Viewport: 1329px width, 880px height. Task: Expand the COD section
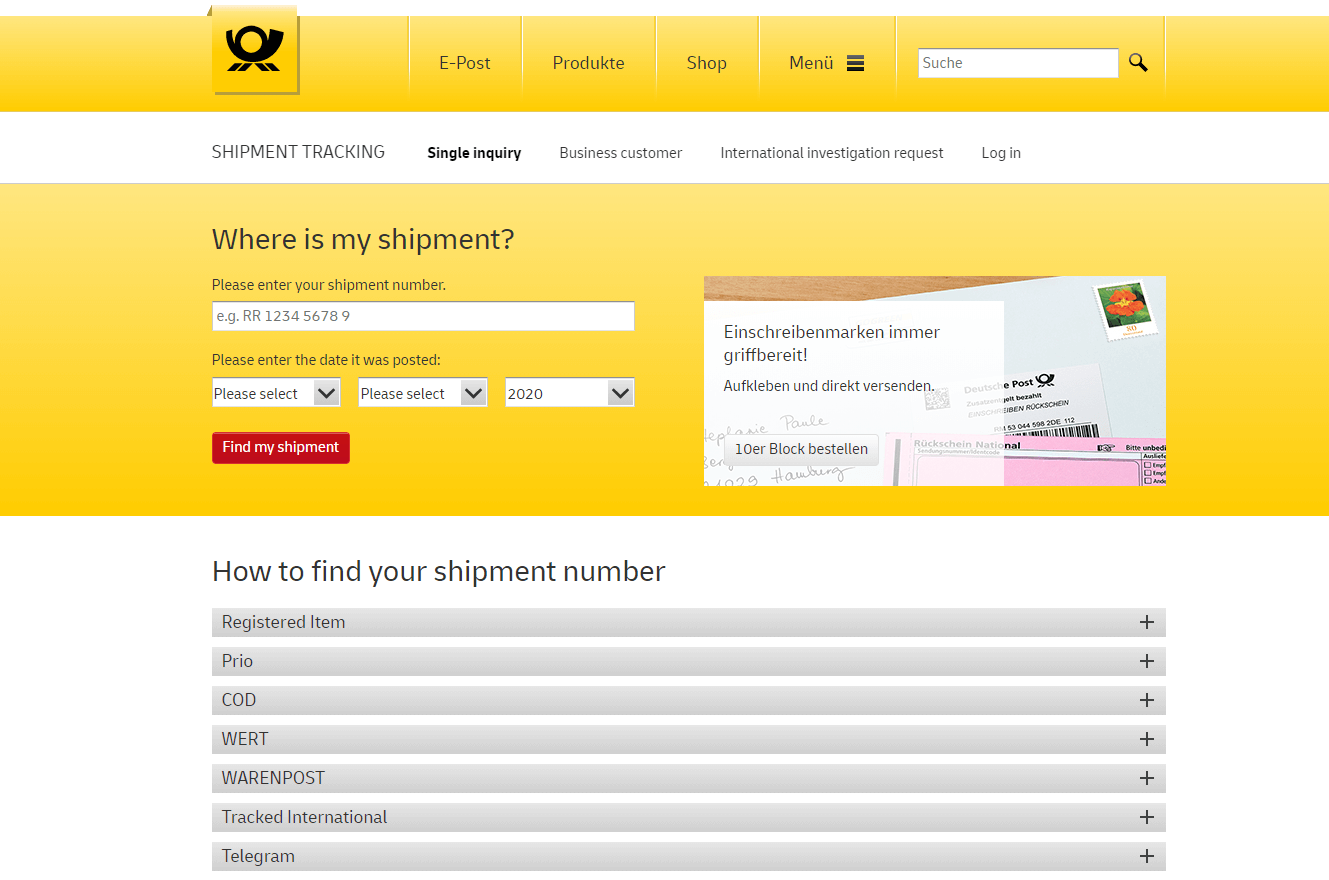pos(1146,699)
